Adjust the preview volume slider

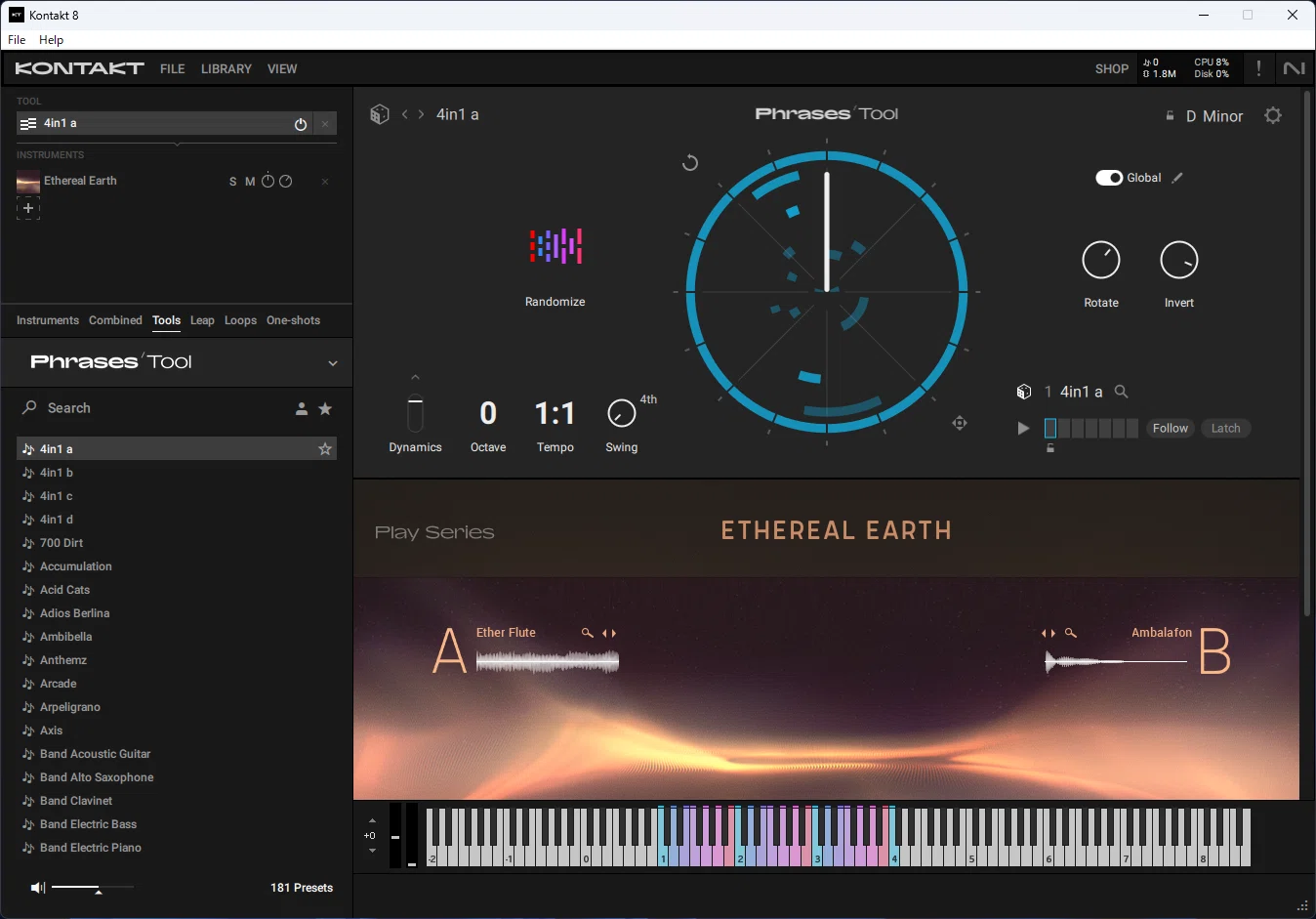point(93,888)
